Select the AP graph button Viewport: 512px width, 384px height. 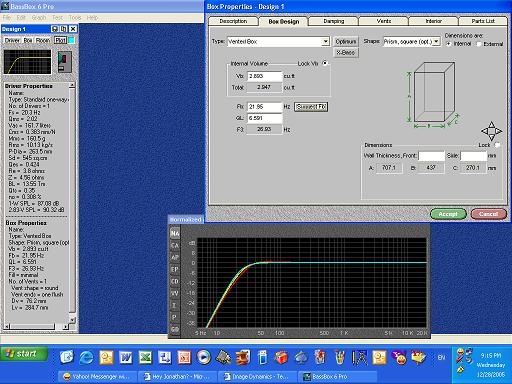[x=175, y=258]
